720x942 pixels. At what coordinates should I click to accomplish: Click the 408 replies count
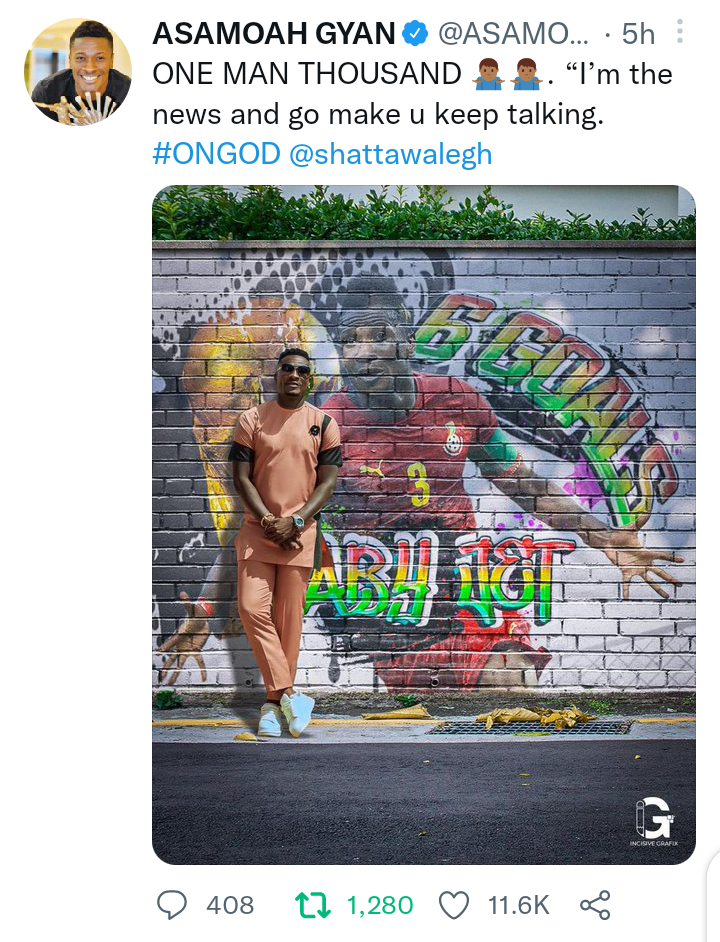pyautogui.click(x=230, y=905)
